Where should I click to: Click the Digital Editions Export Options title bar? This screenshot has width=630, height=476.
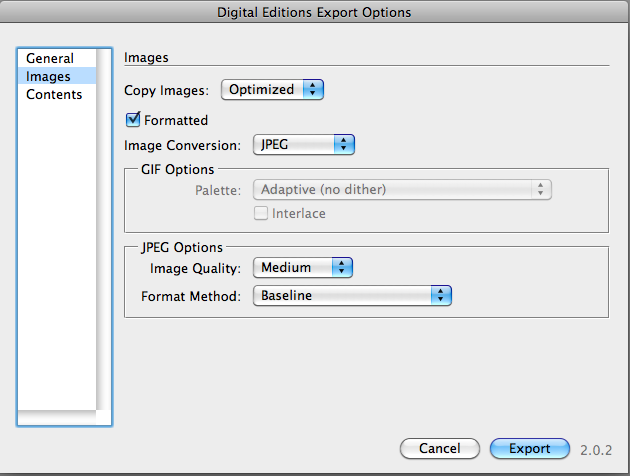coord(314,13)
